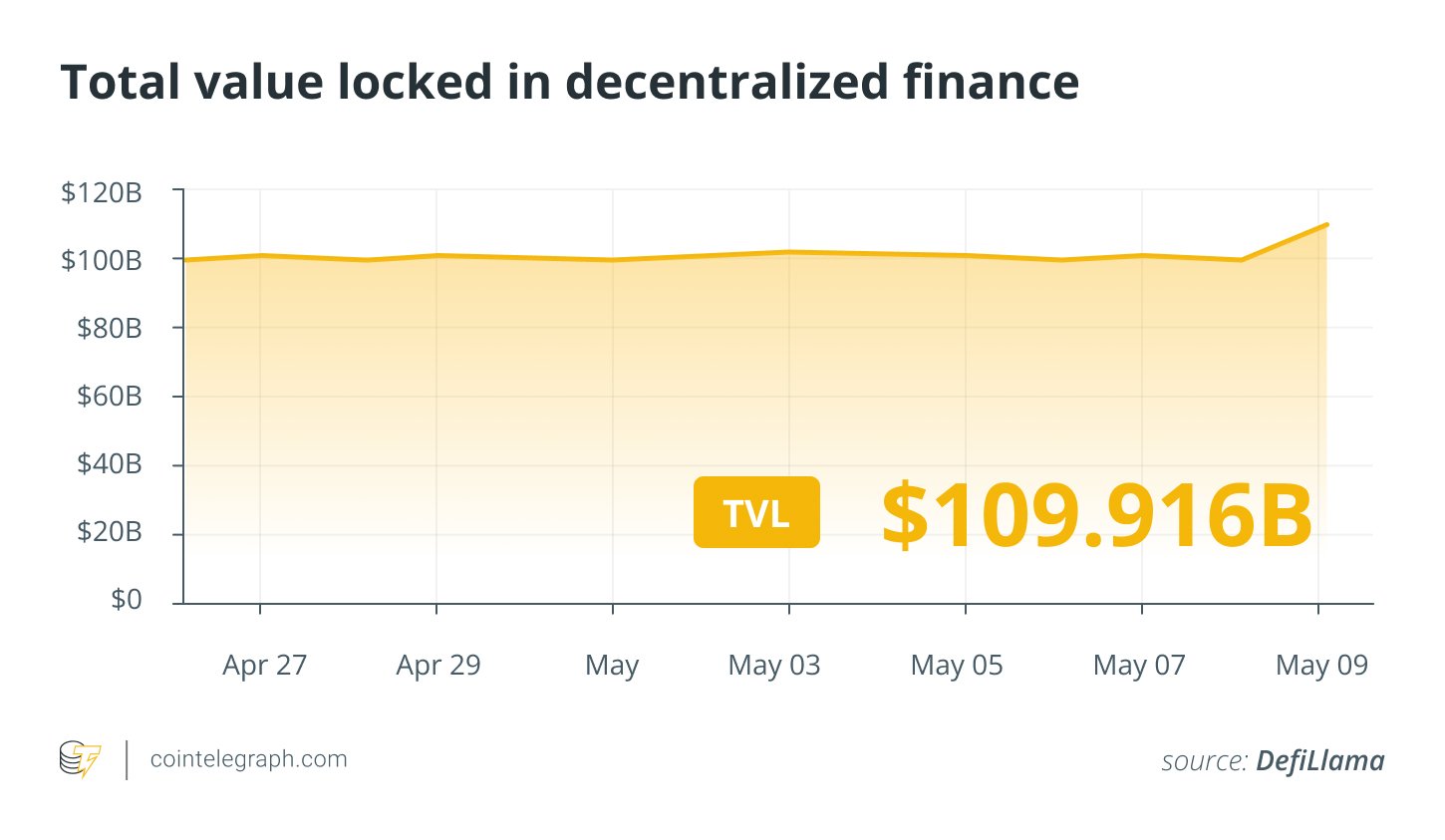This screenshot has width=1445, height=840.
Task: Click the $80B y-axis label
Action: pyautogui.click(x=110, y=328)
